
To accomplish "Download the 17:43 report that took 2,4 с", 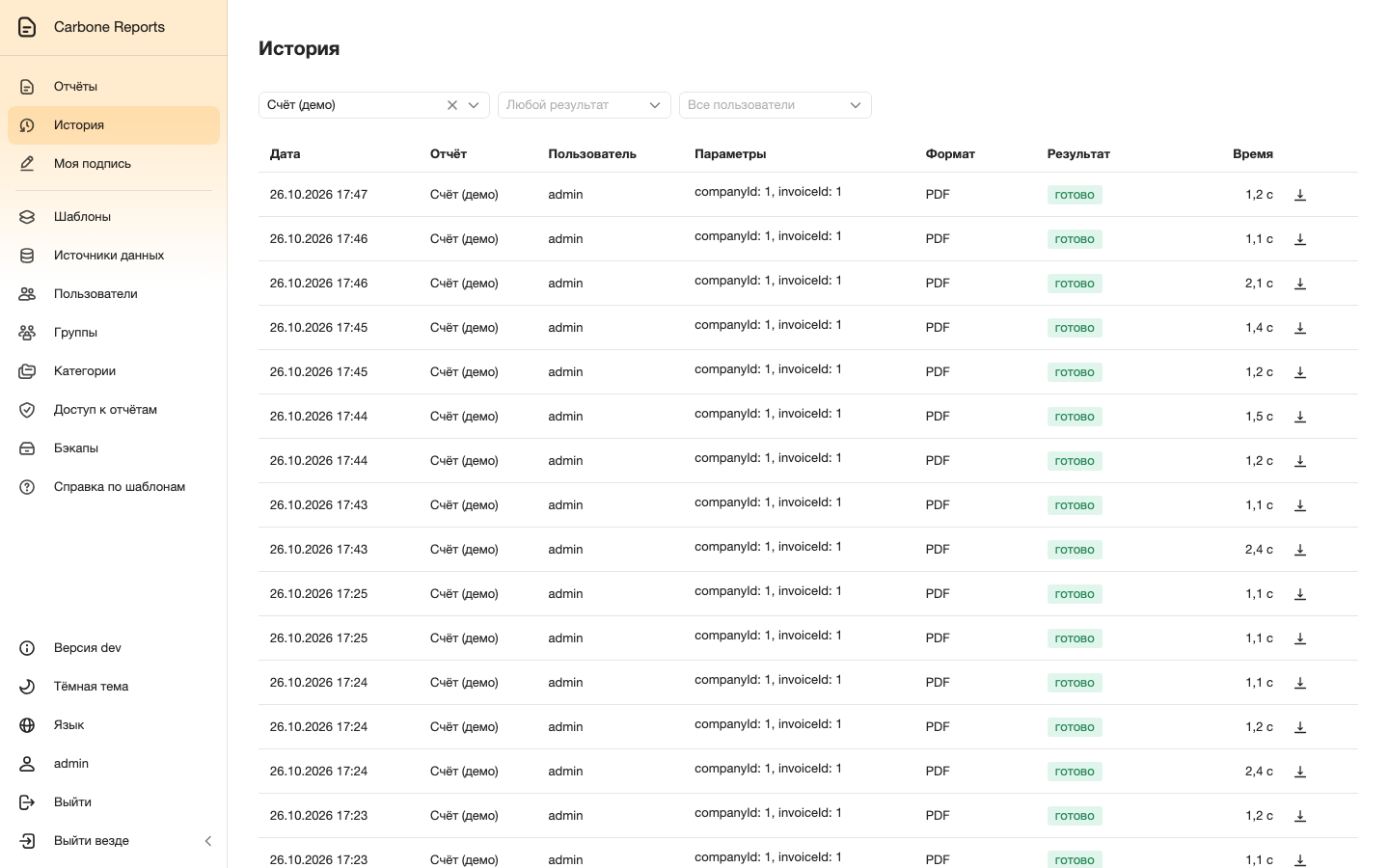I will [1300, 550].
